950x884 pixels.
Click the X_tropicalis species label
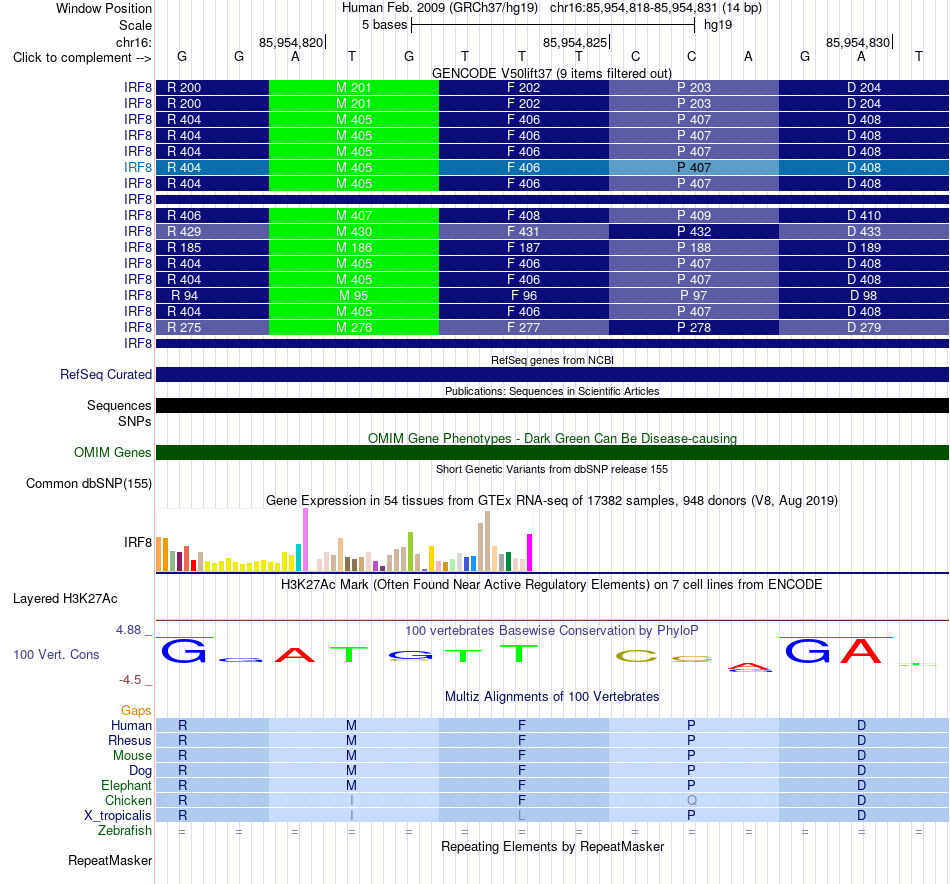(118, 816)
